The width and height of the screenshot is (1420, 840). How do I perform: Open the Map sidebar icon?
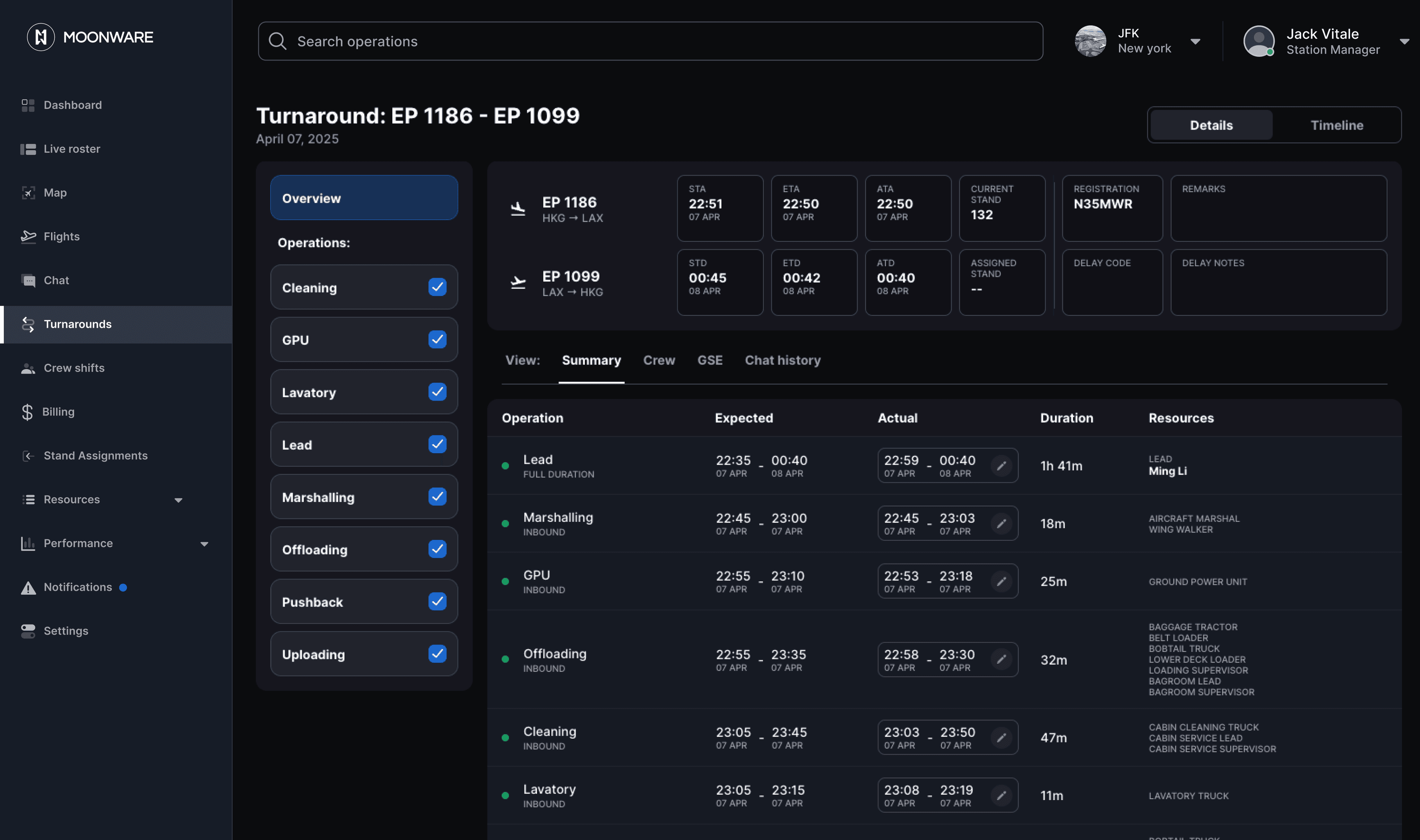28,193
